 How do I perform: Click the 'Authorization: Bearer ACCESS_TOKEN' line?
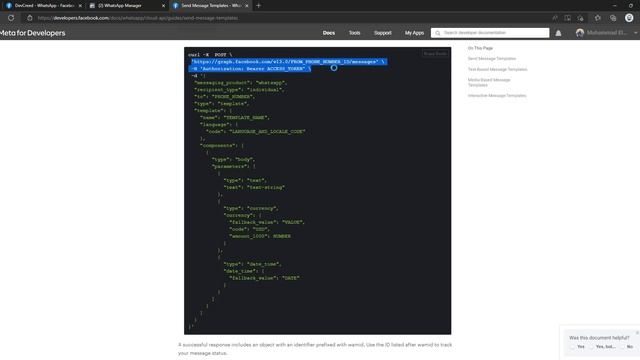pyautogui.click(x=251, y=69)
